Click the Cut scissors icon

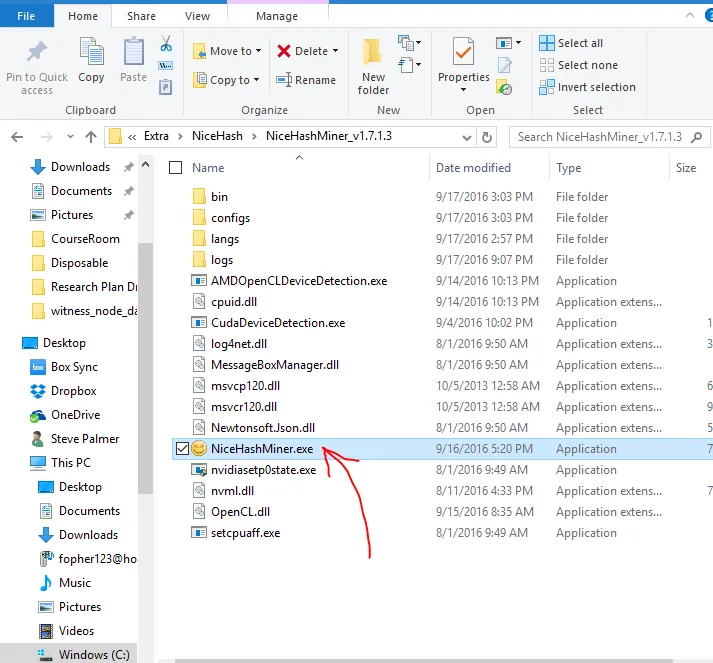(x=166, y=44)
